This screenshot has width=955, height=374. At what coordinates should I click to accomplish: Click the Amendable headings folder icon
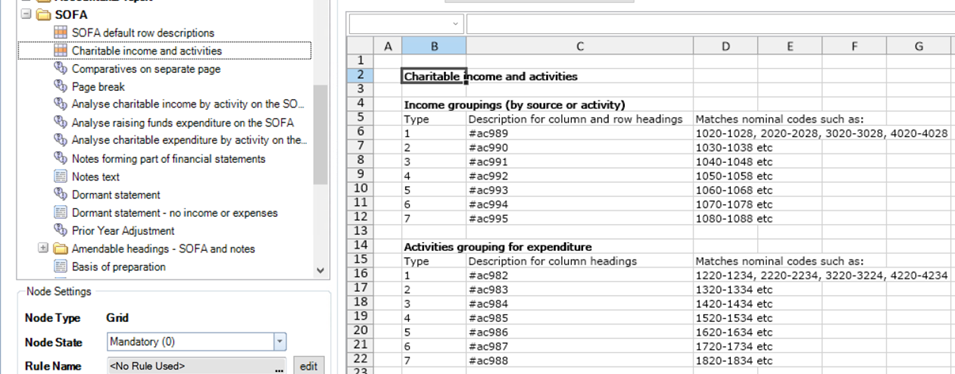click(60, 249)
